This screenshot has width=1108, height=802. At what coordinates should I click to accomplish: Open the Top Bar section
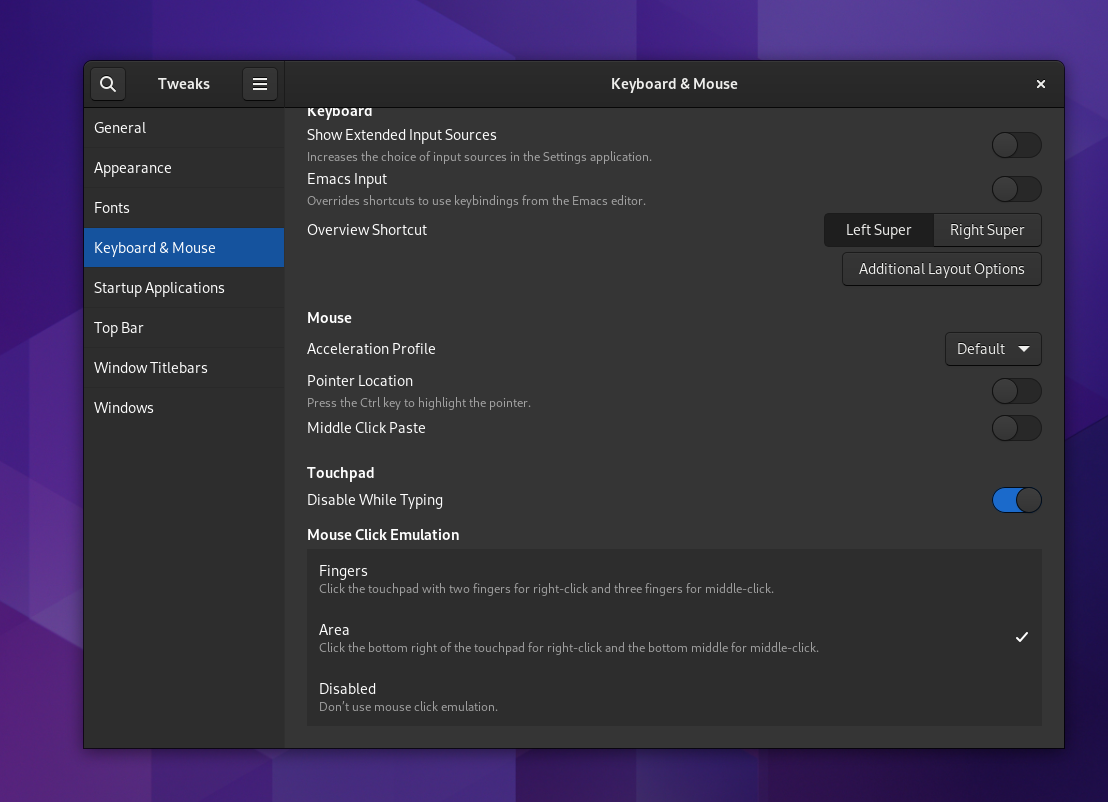[x=184, y=328]
